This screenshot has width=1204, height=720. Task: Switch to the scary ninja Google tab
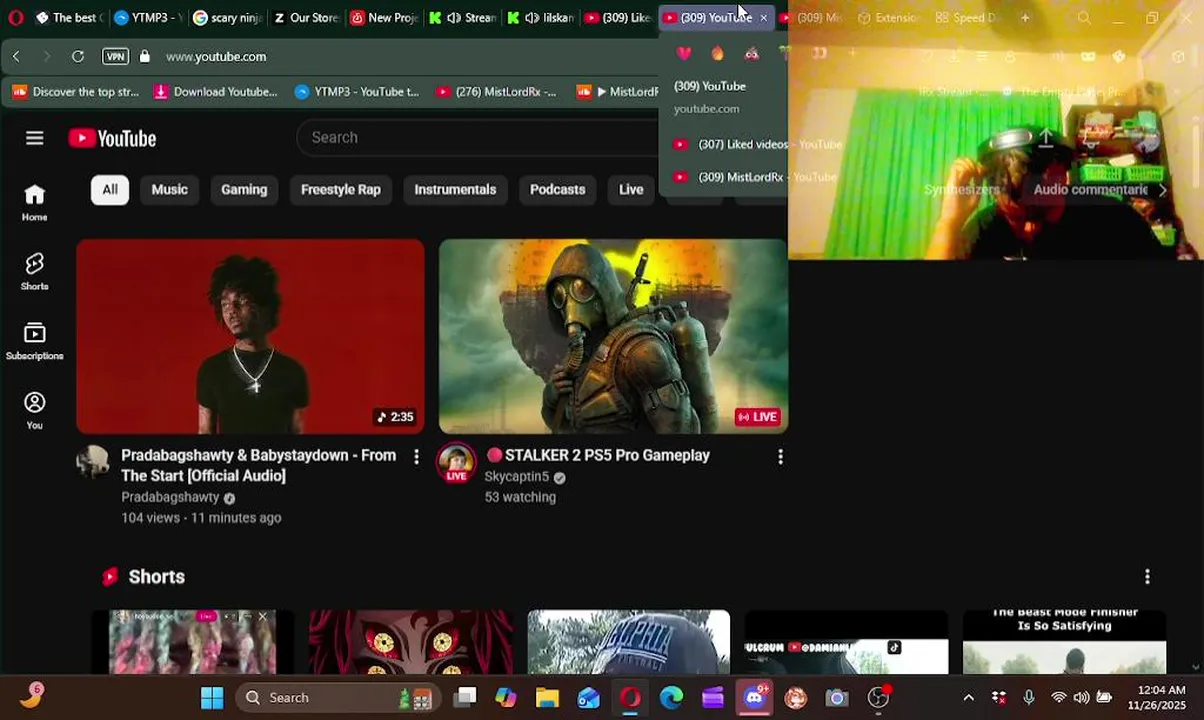[x=227, y=17]
